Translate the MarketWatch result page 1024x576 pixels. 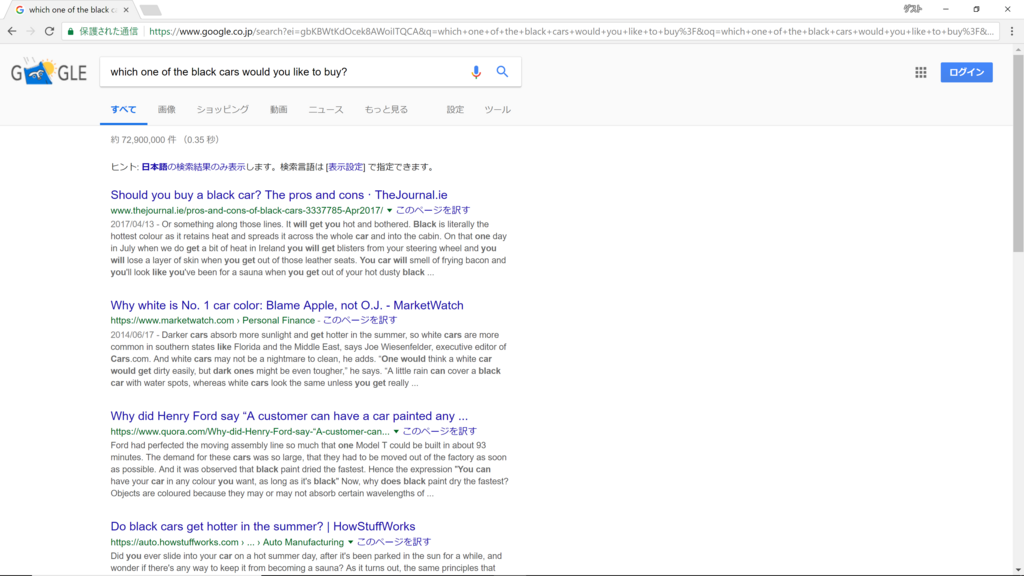(360, 320)
